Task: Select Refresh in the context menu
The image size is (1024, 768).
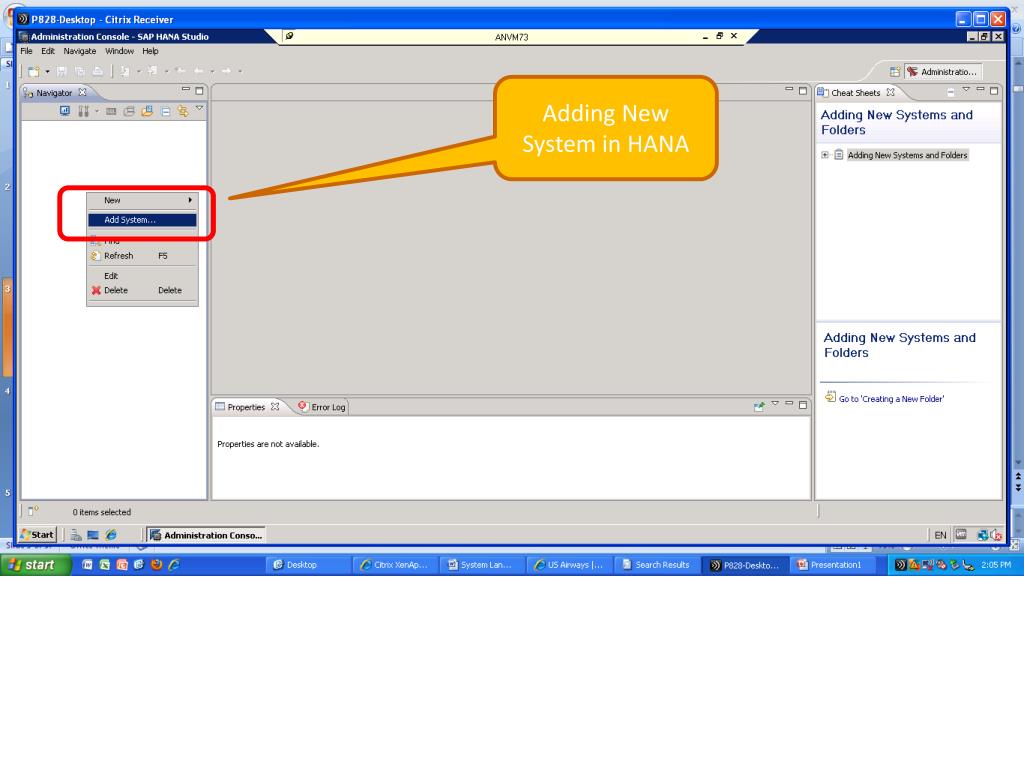Action: click(x=142, y=256)
